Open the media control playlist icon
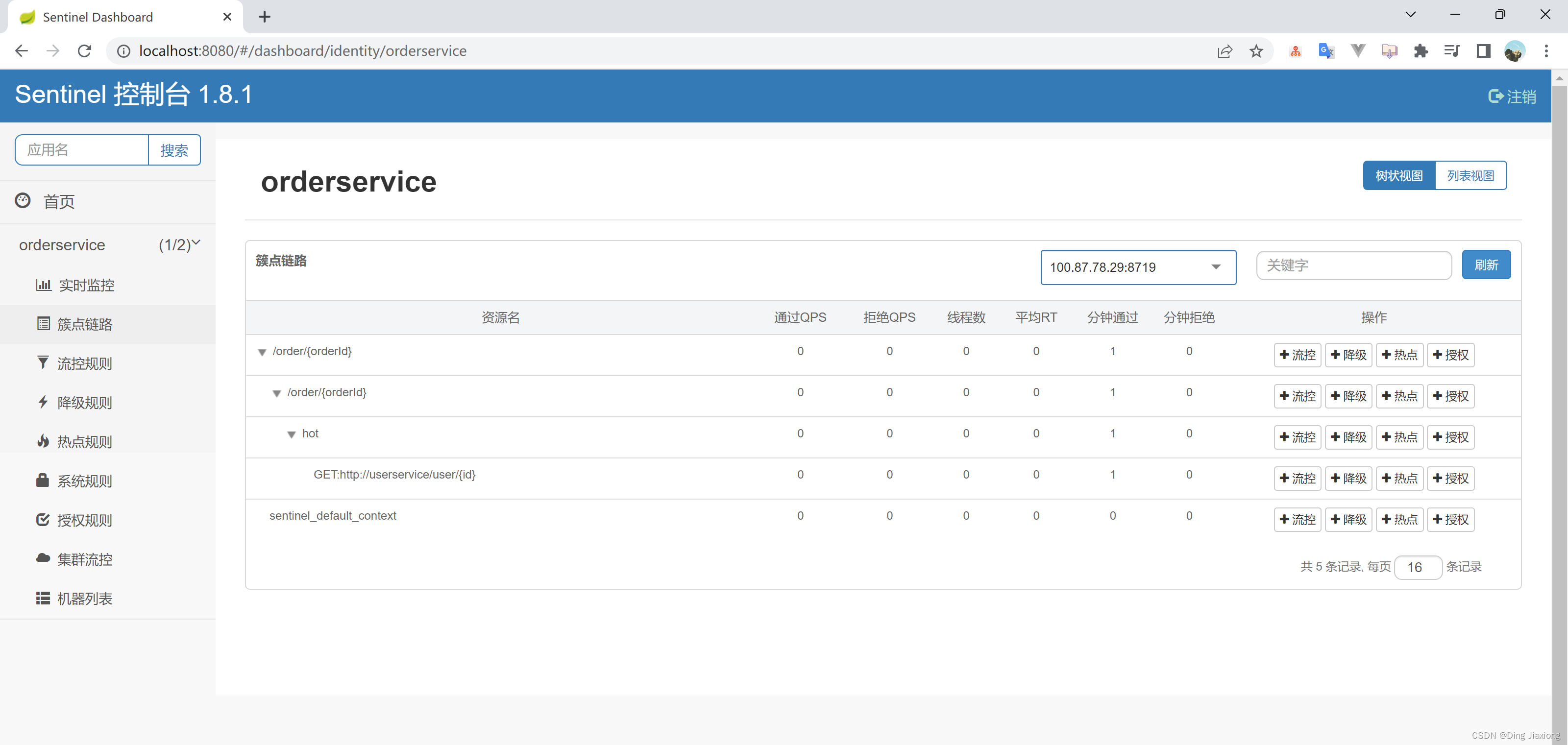1568x745 pixels. click(x=1452, y=51)
